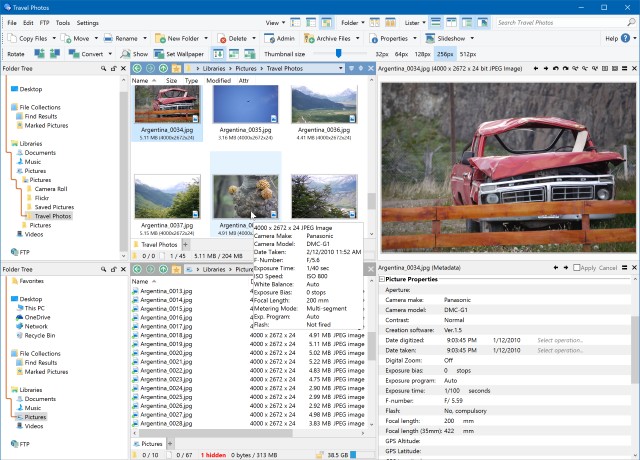Click the Favorites star in Travel Photos lister
Image resolution: width=640 pixels, height=460 pixels.
coord(176,69)
